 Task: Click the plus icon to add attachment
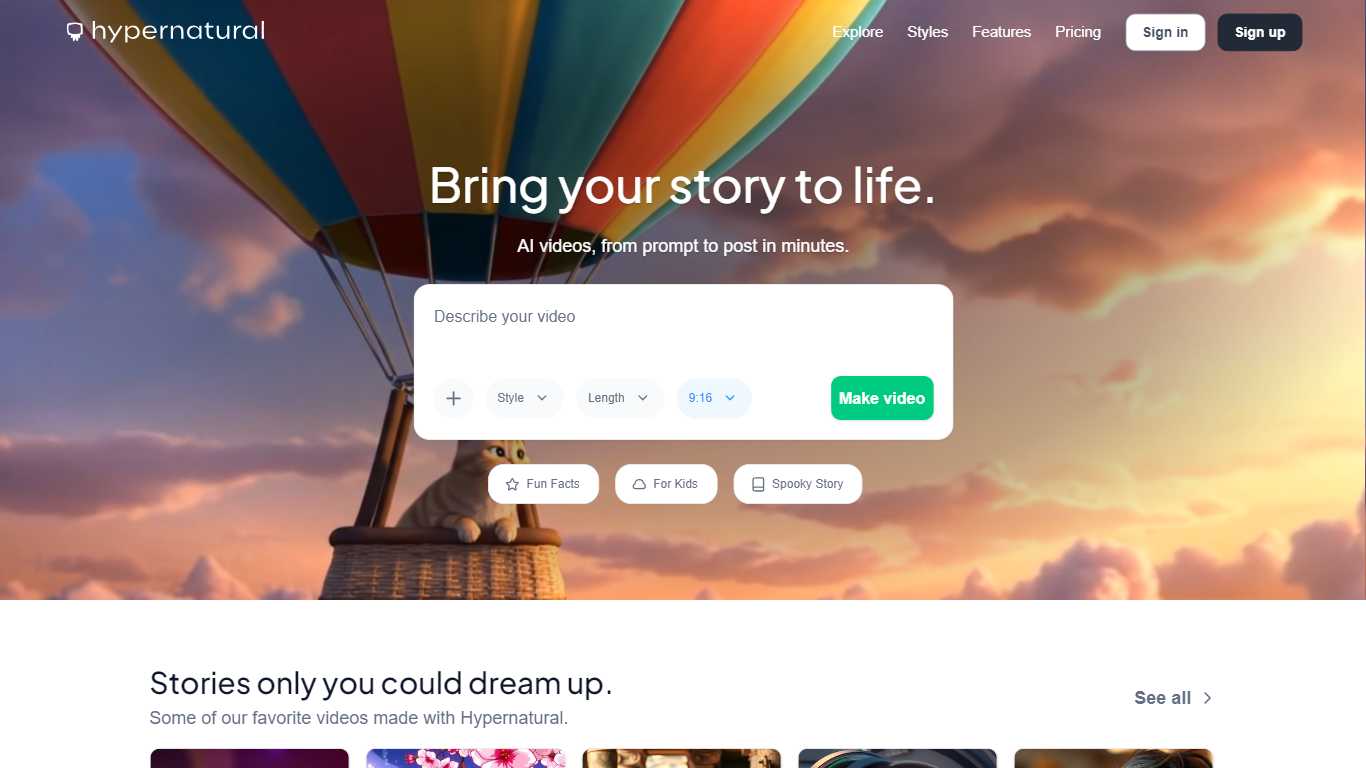coord(453,398)
